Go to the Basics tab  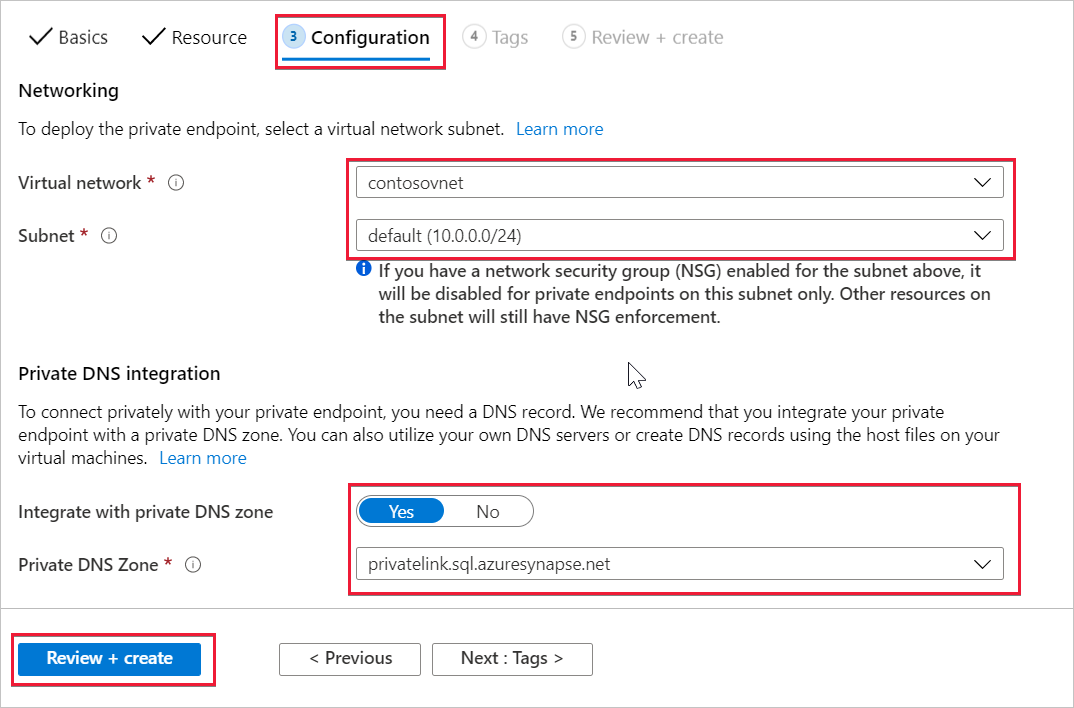coord(68,37)
